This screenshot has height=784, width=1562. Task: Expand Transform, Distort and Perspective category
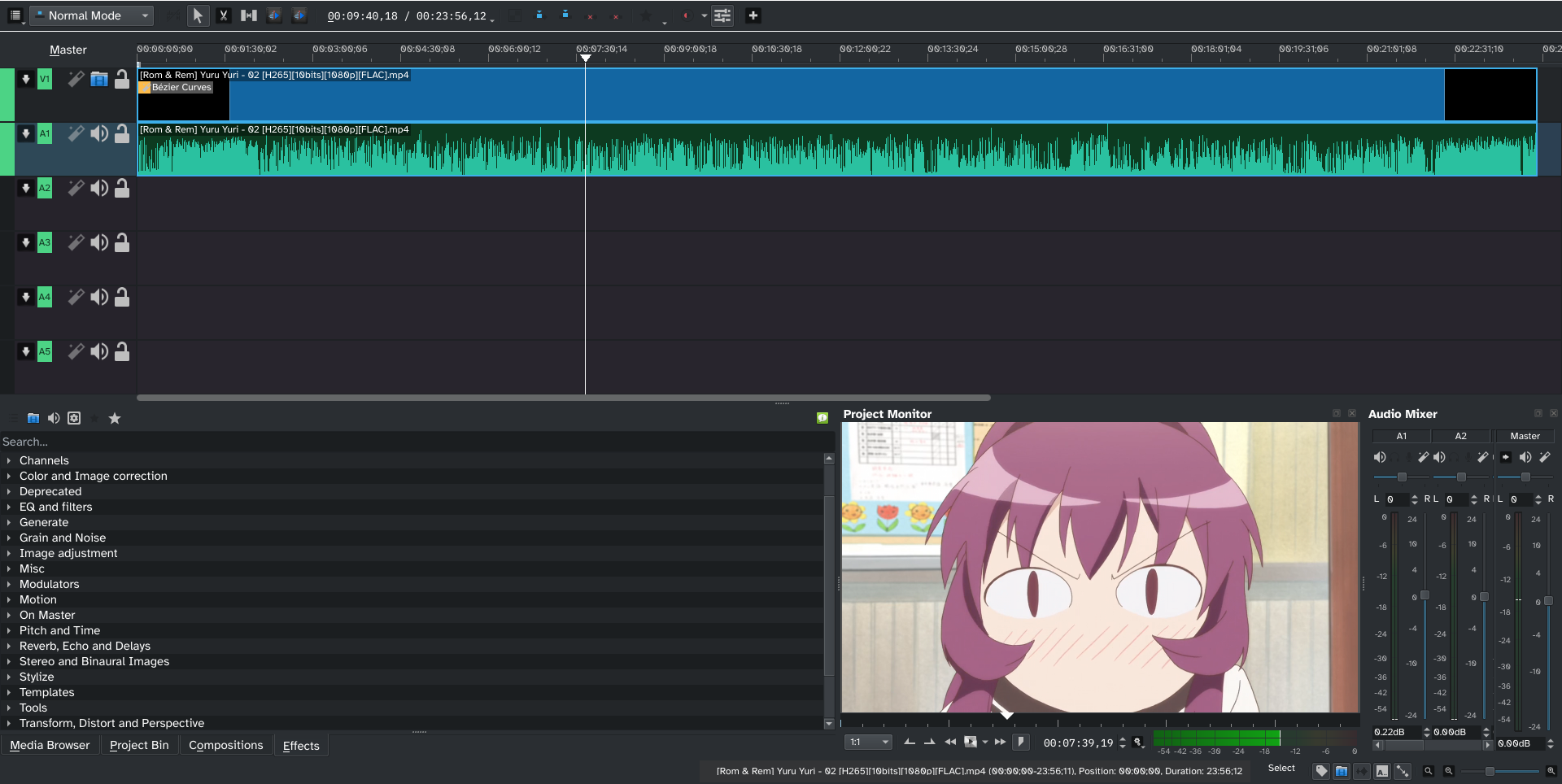pyautogui.click(x=9, y=723)
